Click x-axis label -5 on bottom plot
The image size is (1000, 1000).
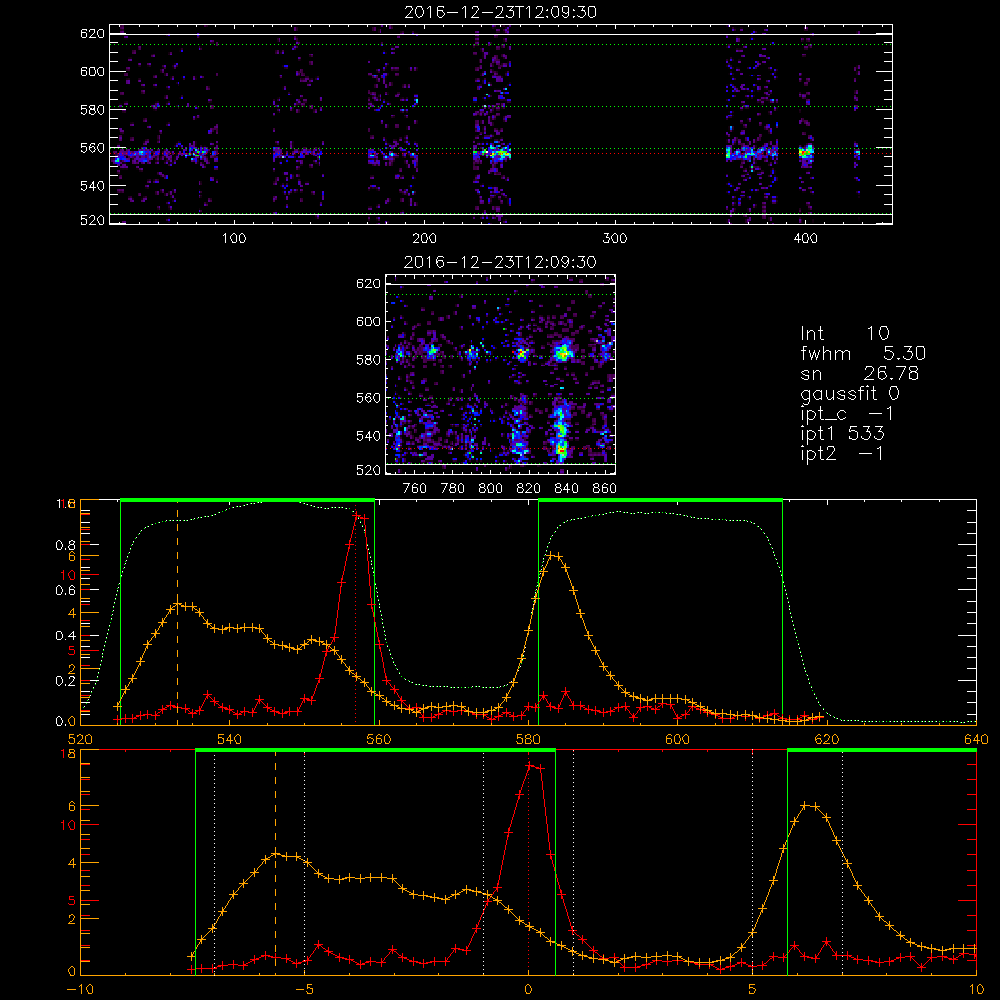(304, 990)
